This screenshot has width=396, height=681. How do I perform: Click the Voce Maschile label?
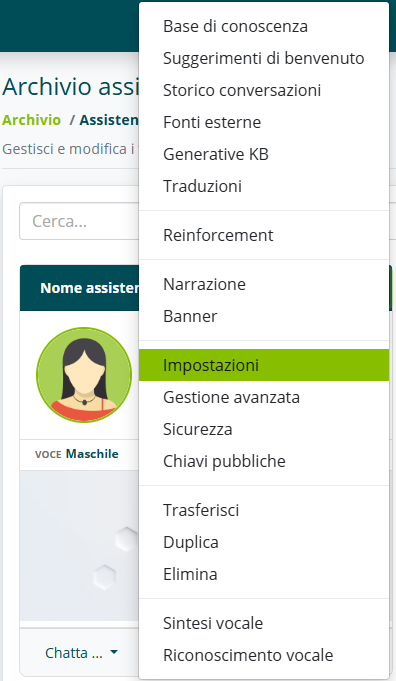click(77, 454)
